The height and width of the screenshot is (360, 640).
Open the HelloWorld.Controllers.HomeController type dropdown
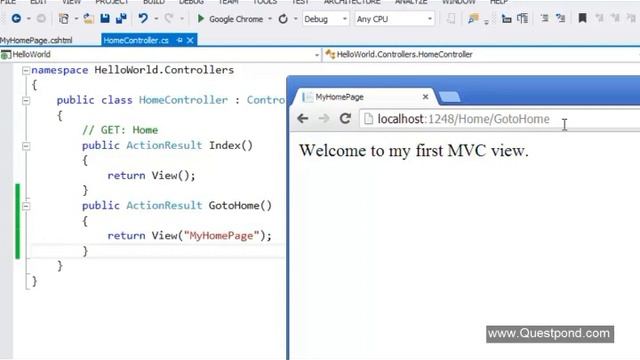tap(482, 54)
